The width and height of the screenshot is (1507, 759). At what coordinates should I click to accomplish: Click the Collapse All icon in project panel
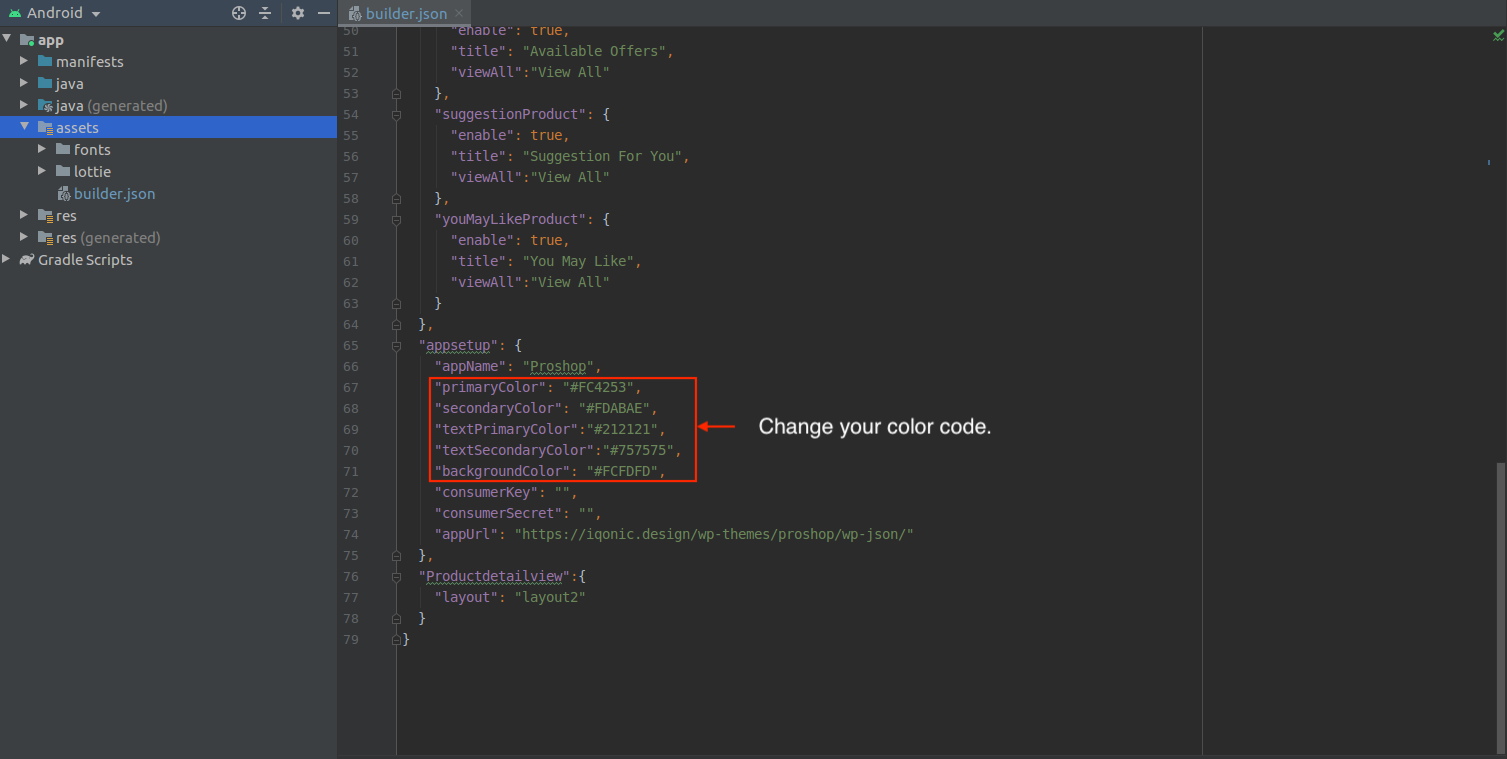click(x=265, y=13)
